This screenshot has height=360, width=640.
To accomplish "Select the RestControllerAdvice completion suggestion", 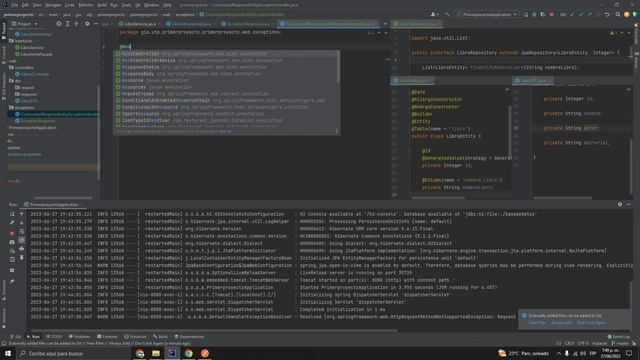I will click(226, 60).
